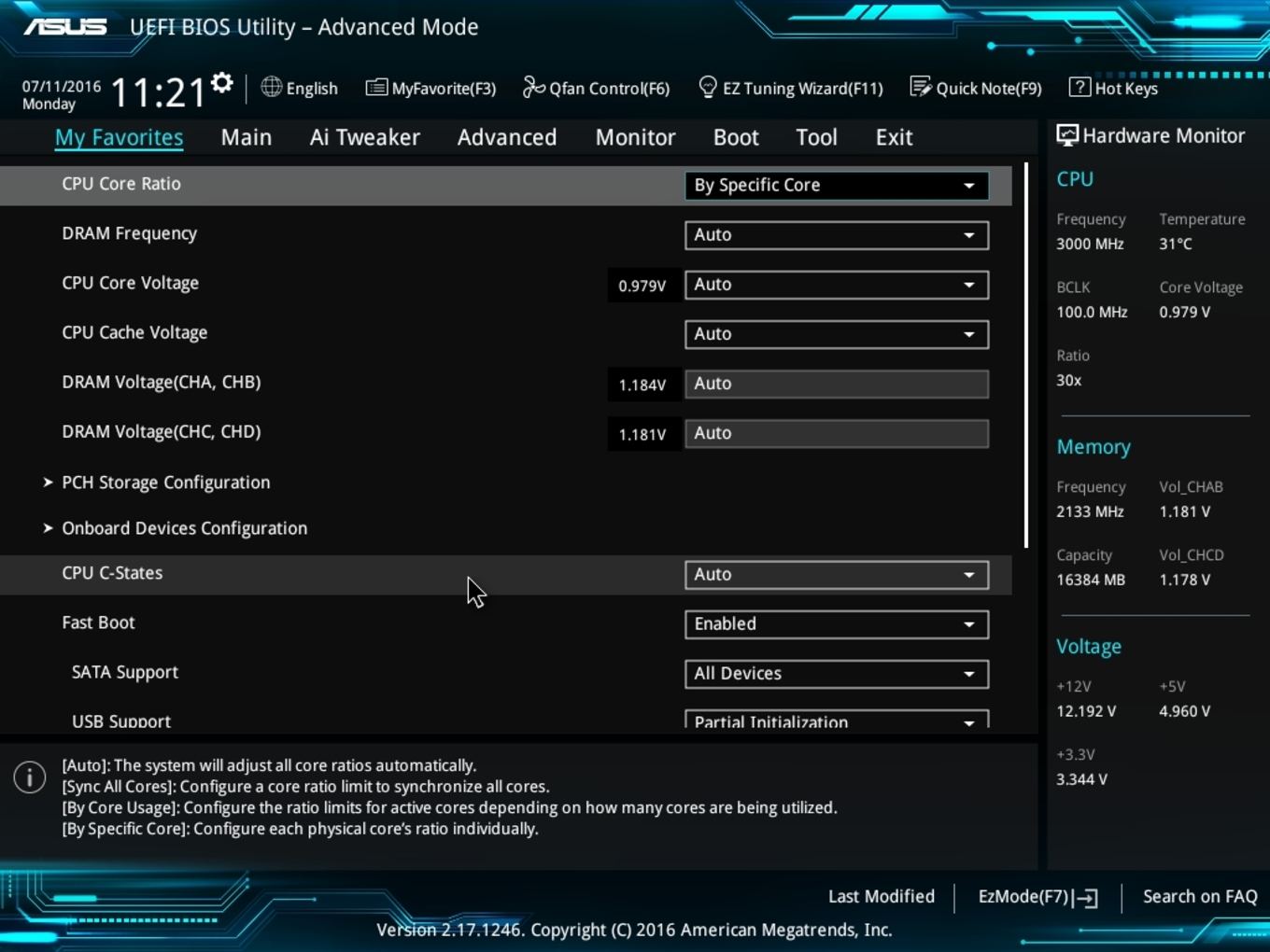This screenshot has height=952, width=1270.
Task: Select the CPU Core Ratio row label
Action: [x=121, y=184]
